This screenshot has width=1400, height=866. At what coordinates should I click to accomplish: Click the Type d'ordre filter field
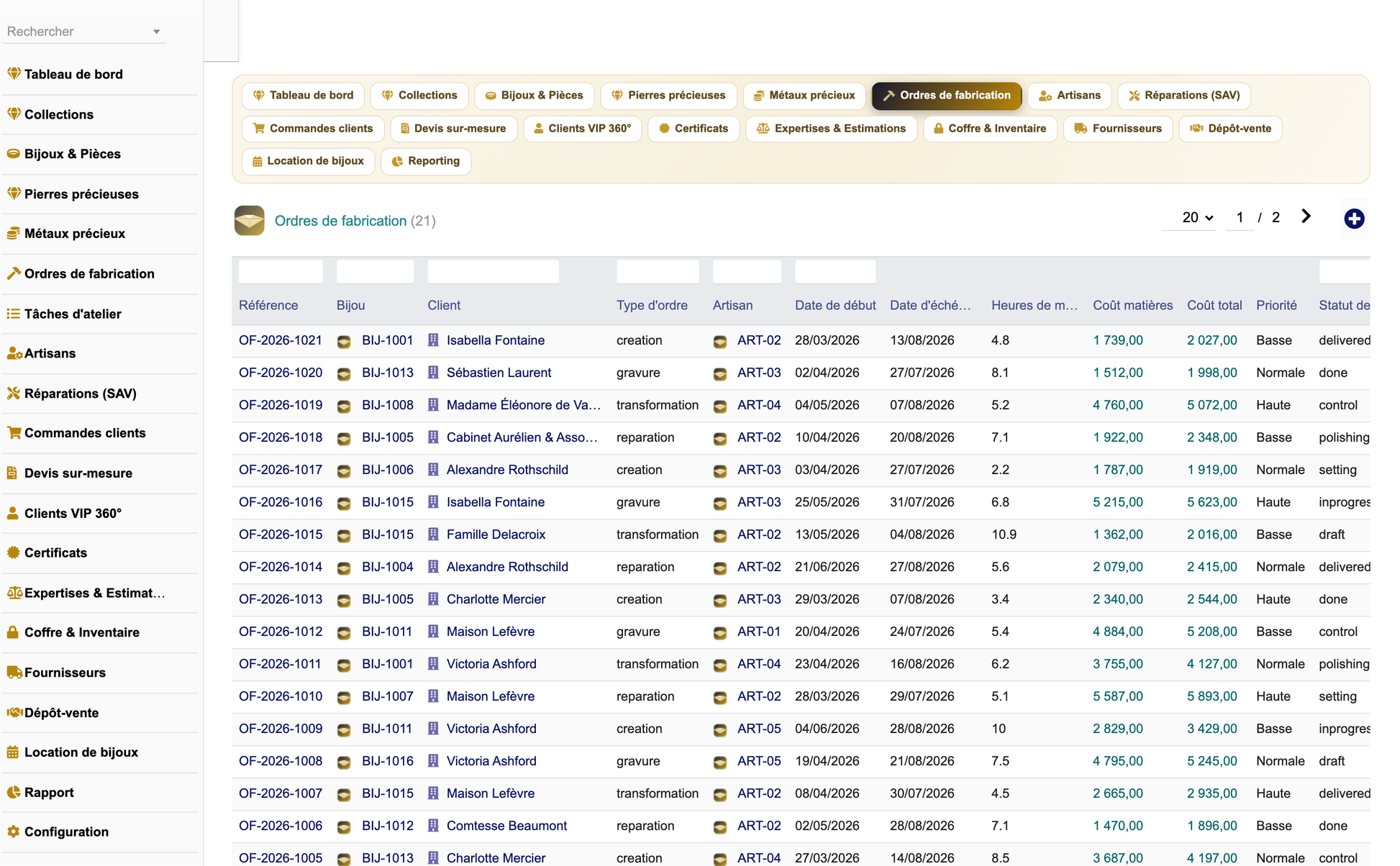[x=658, y=271]
